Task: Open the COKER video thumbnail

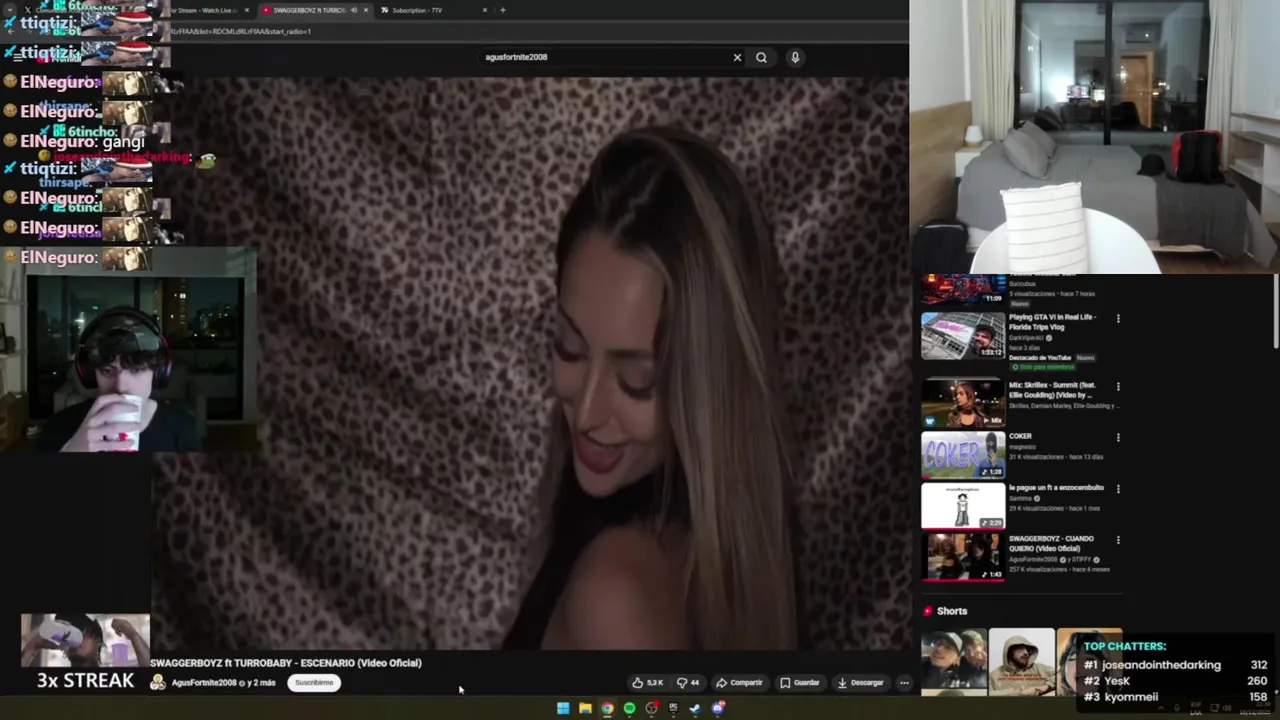Action: 963,455
